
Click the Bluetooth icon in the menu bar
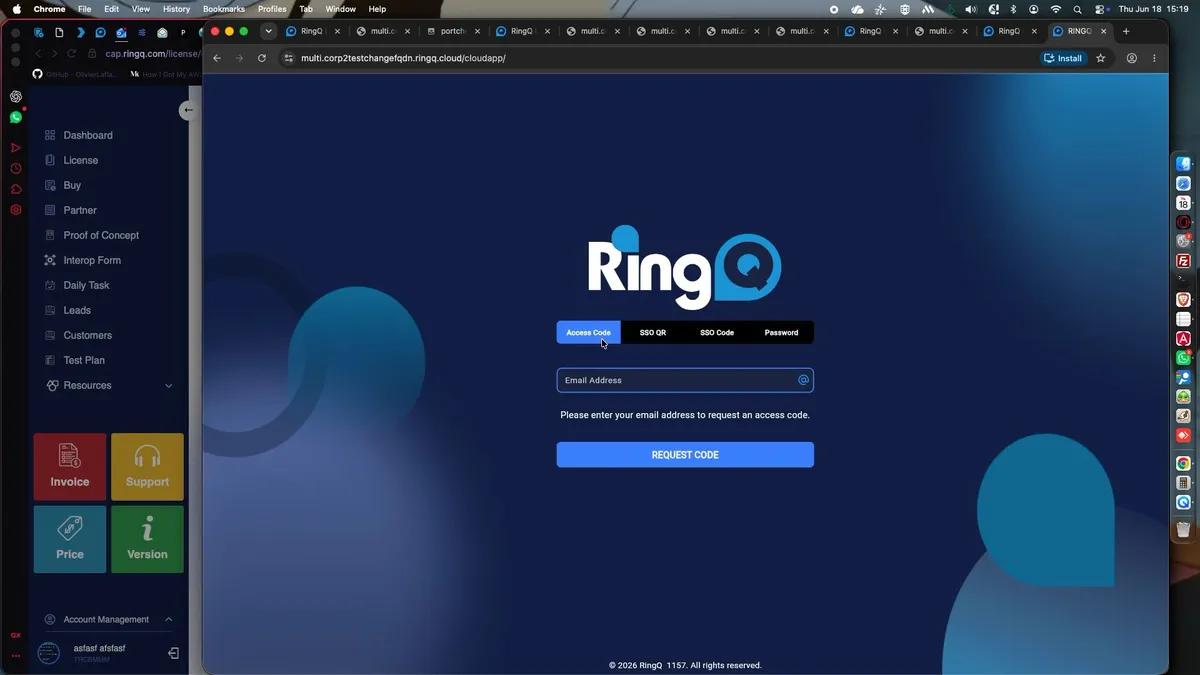(1012, 9)
